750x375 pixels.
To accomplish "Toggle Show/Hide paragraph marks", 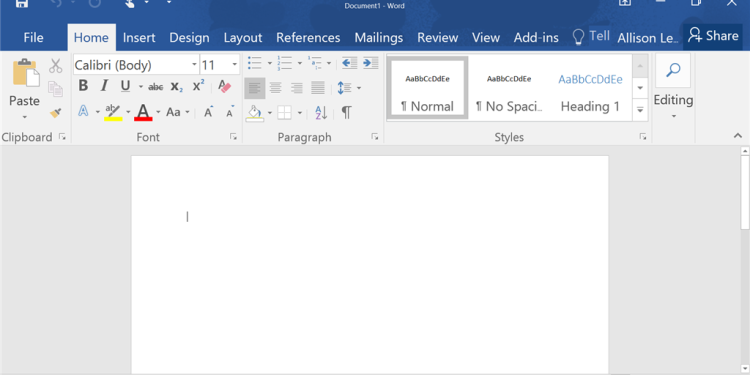I will pos(346,113).
